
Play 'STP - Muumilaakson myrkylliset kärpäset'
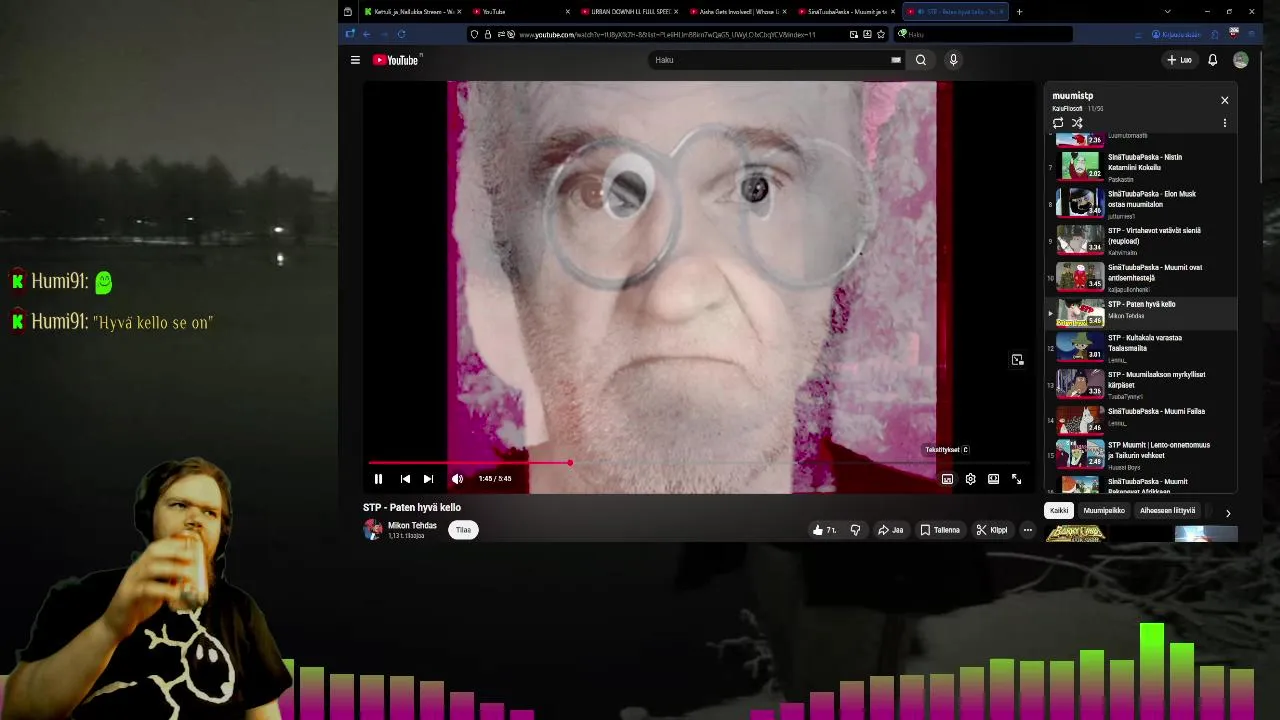[1141, 383]
